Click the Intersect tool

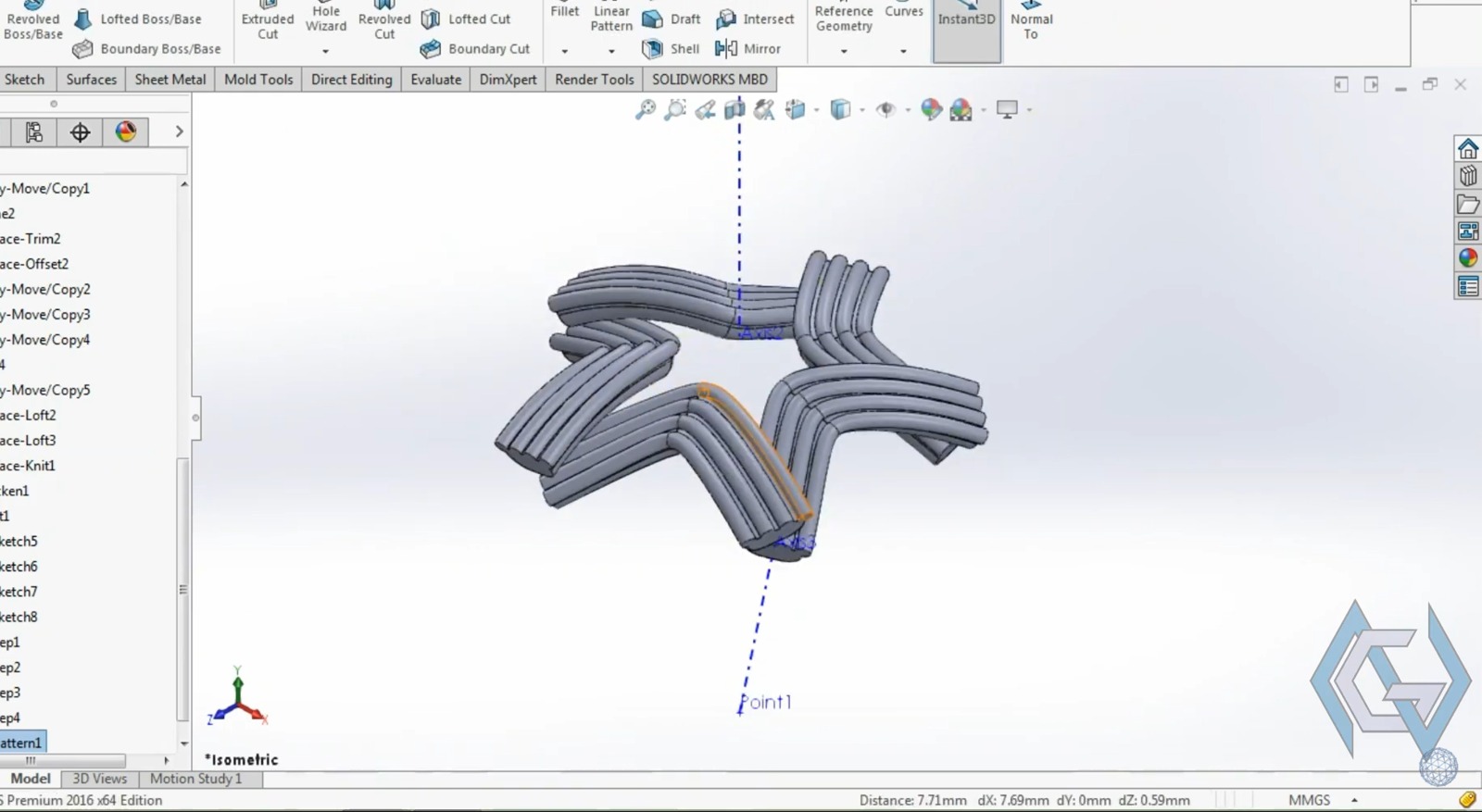click(x=756, y=19)
